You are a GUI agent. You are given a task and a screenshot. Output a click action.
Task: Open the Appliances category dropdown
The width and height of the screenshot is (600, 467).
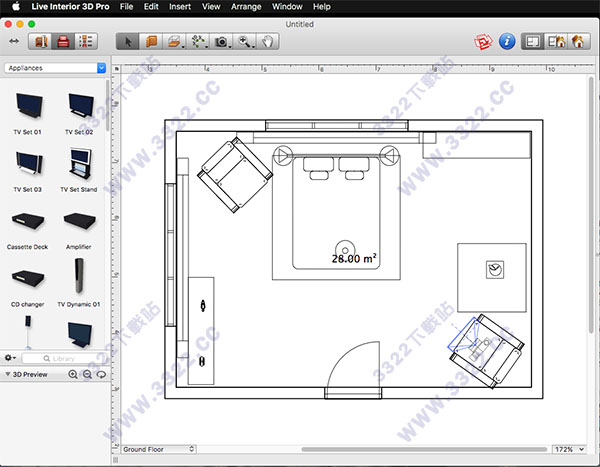55,68
